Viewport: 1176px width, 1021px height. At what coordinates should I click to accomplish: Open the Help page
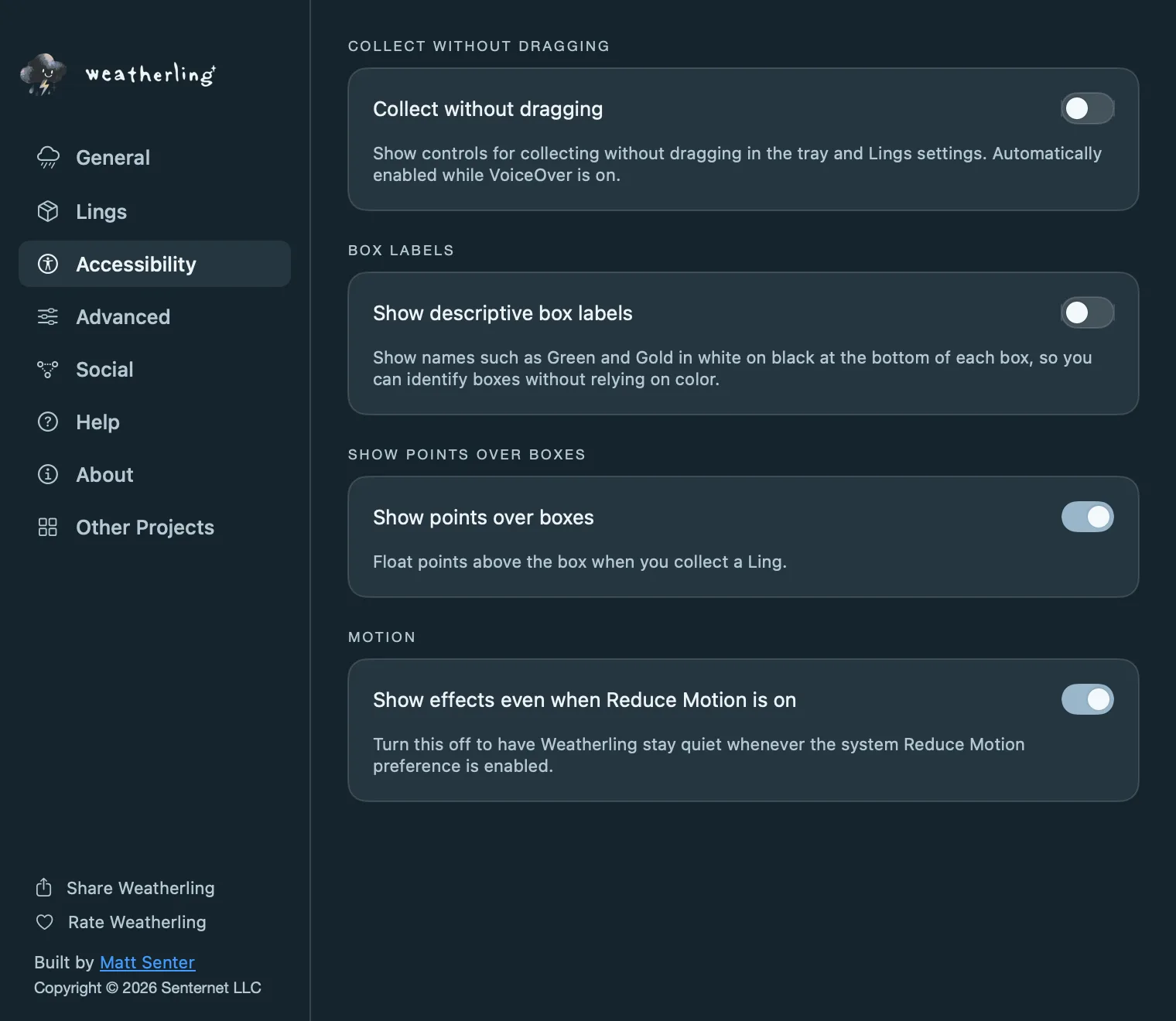point(155,422)
